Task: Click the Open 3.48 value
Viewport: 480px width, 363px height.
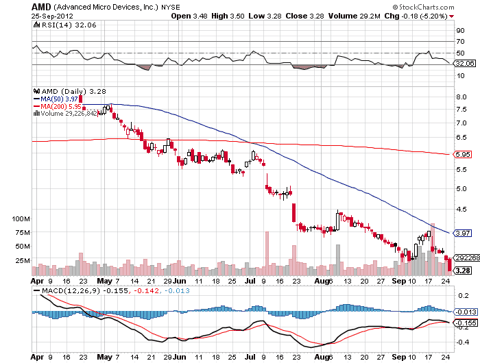Action: coord(189,16)
